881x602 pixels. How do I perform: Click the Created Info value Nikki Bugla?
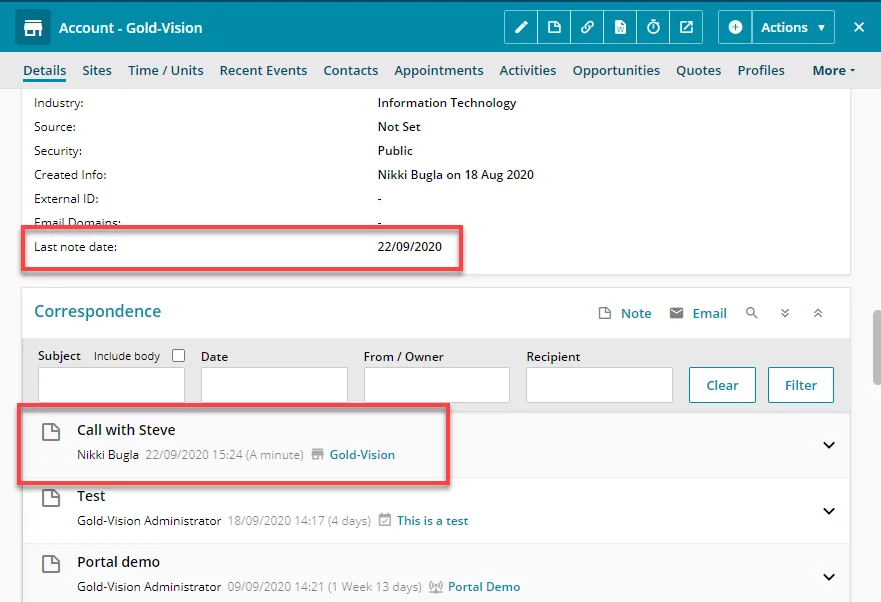(x=455, y=175)
